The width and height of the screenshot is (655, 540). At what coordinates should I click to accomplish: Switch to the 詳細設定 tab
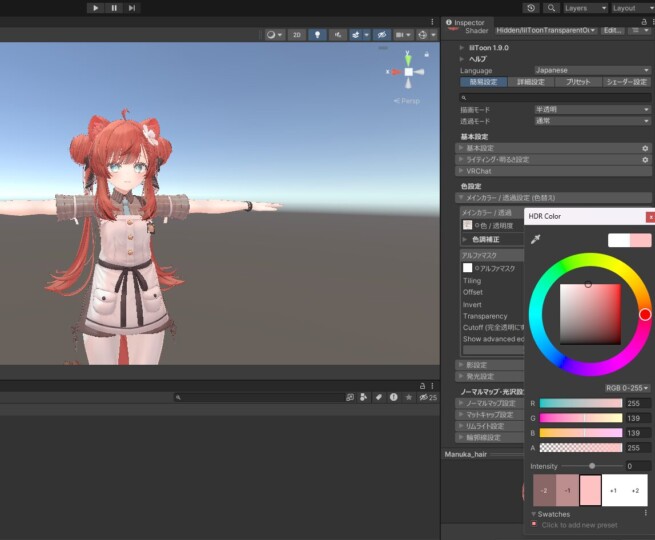(x=531, y=82)
